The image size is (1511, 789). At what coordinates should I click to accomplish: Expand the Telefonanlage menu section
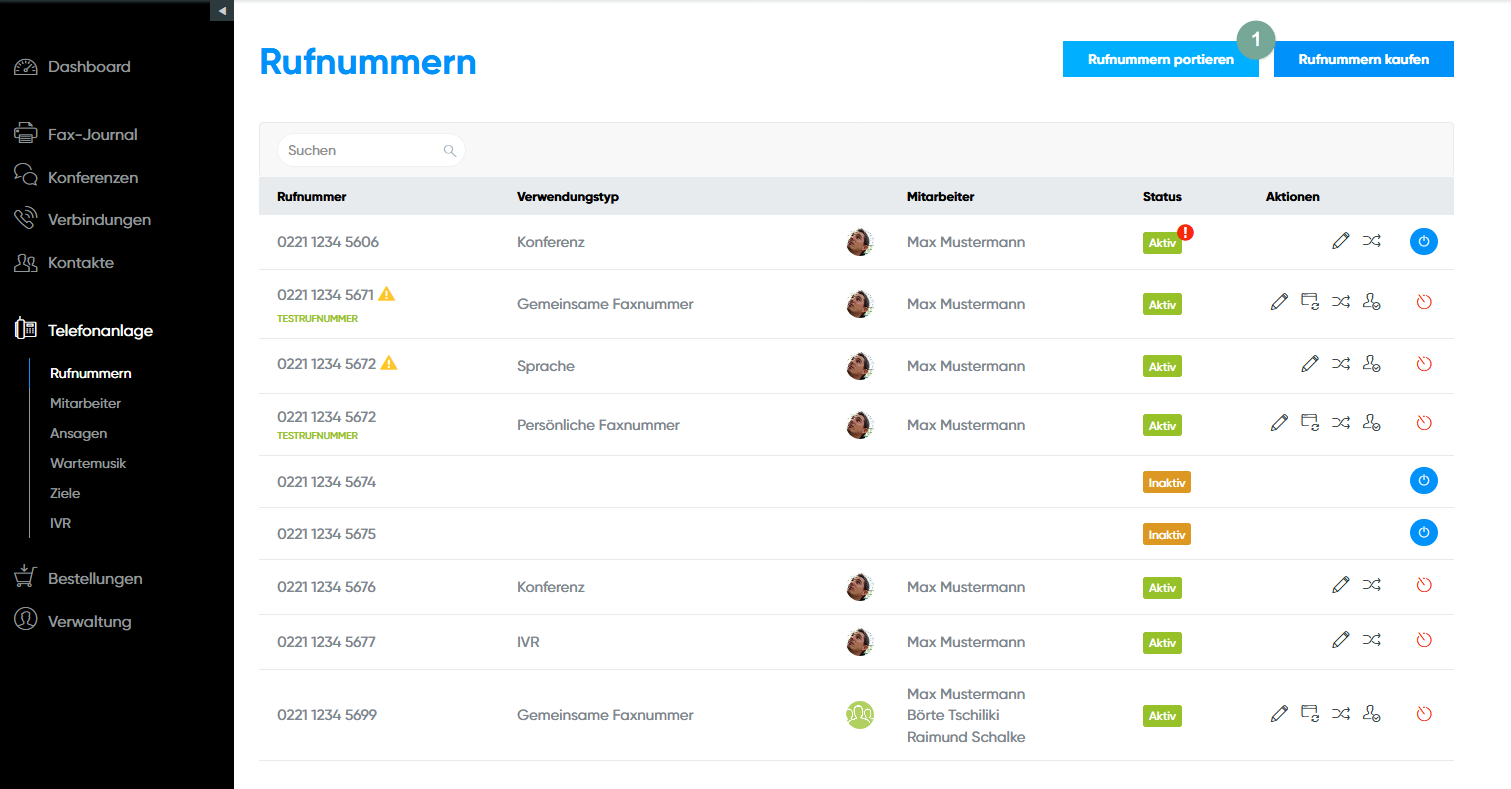[100, 330]
